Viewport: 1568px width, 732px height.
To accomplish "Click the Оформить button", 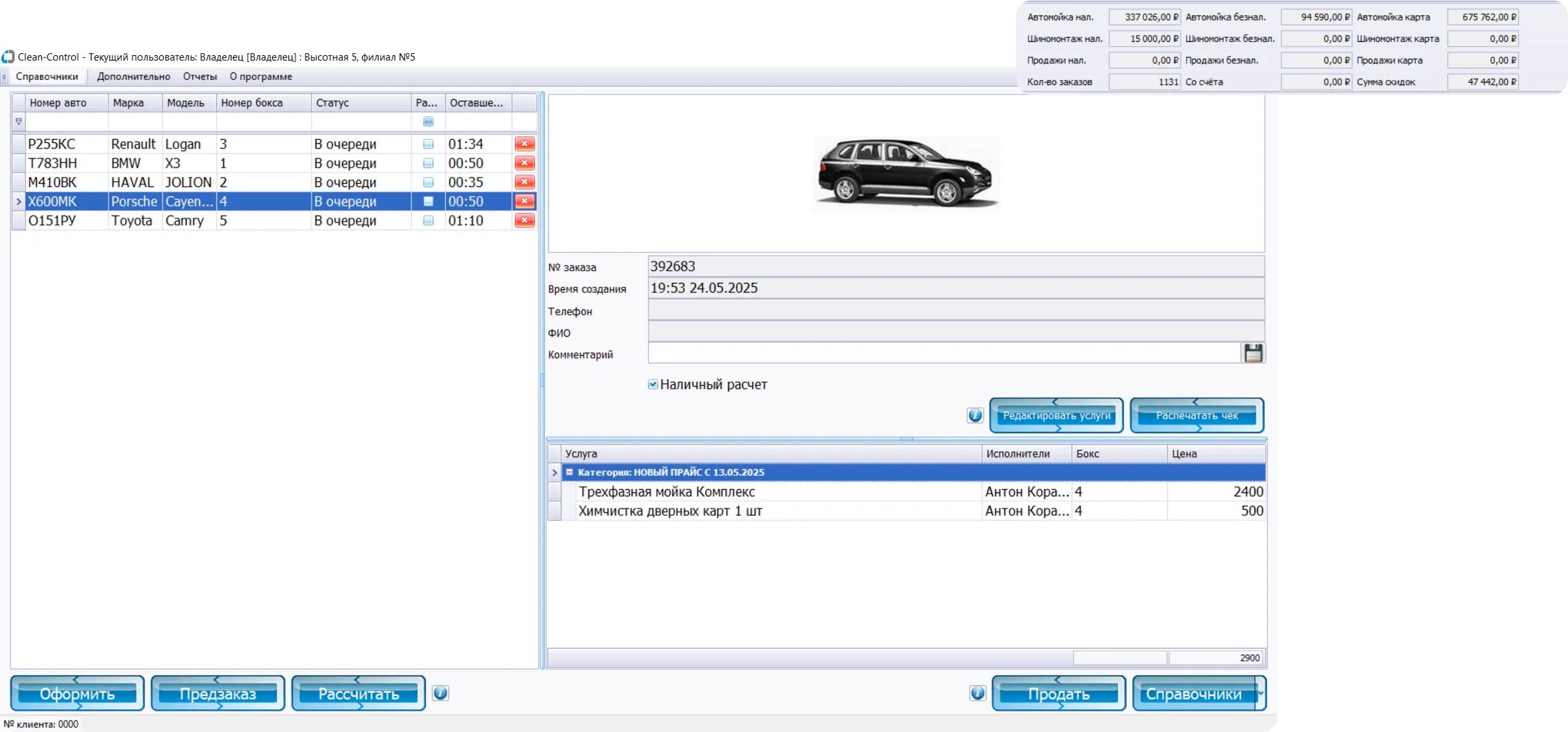I will pyautogui.click(x=77, y=693).
